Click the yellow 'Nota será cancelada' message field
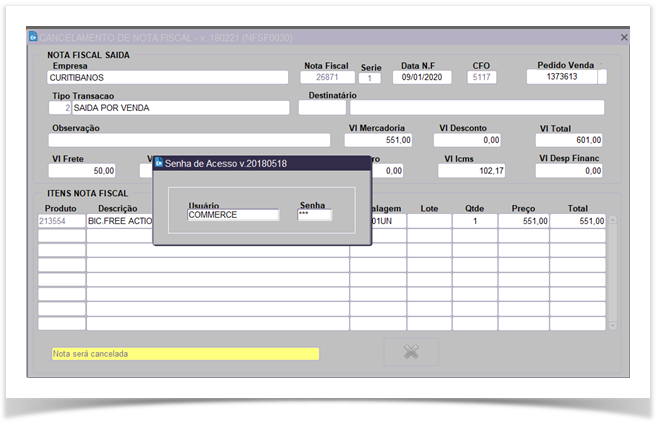This screenshot has height=427, width=664. [185, 354]
